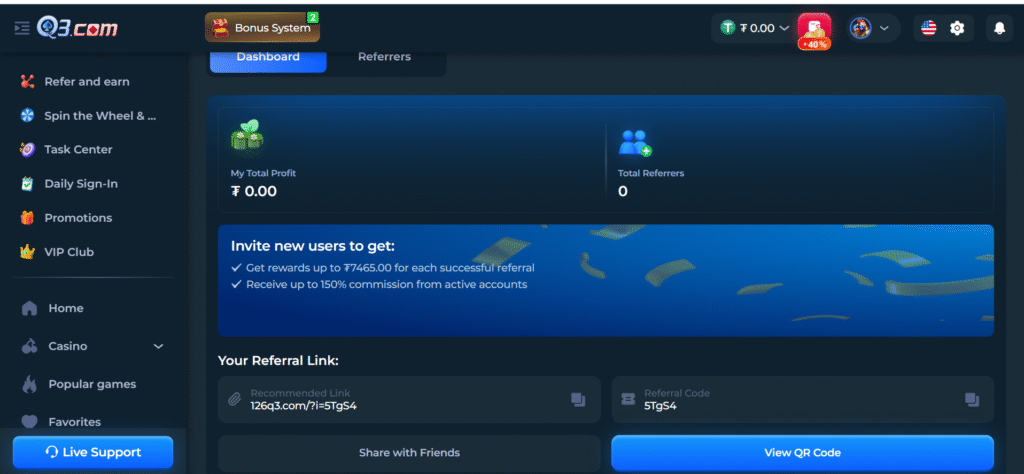Copy the referral code 5TgS4

(971, 400)
